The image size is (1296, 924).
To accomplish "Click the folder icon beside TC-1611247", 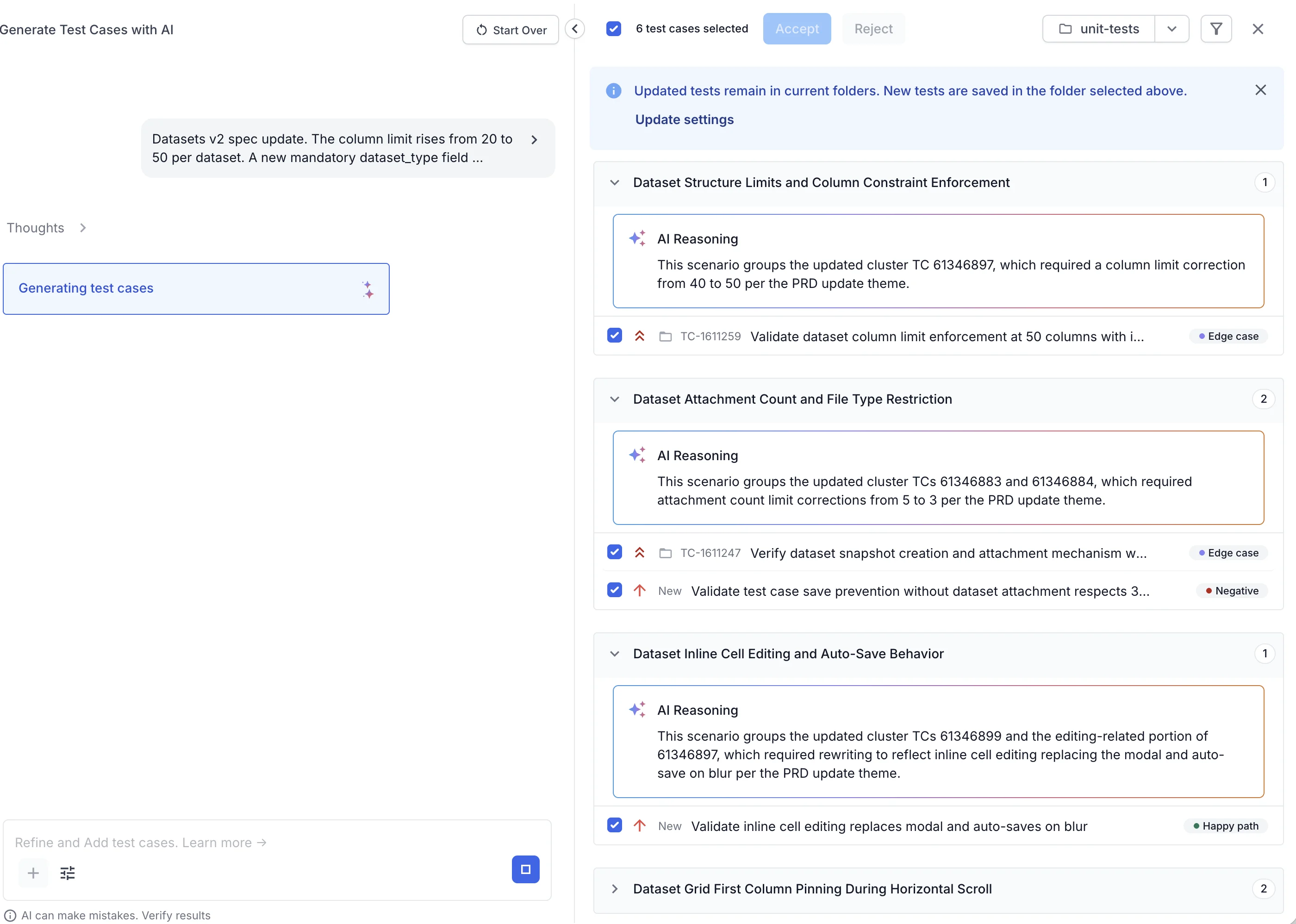I will pyautogui.click(x=665, y=553).
